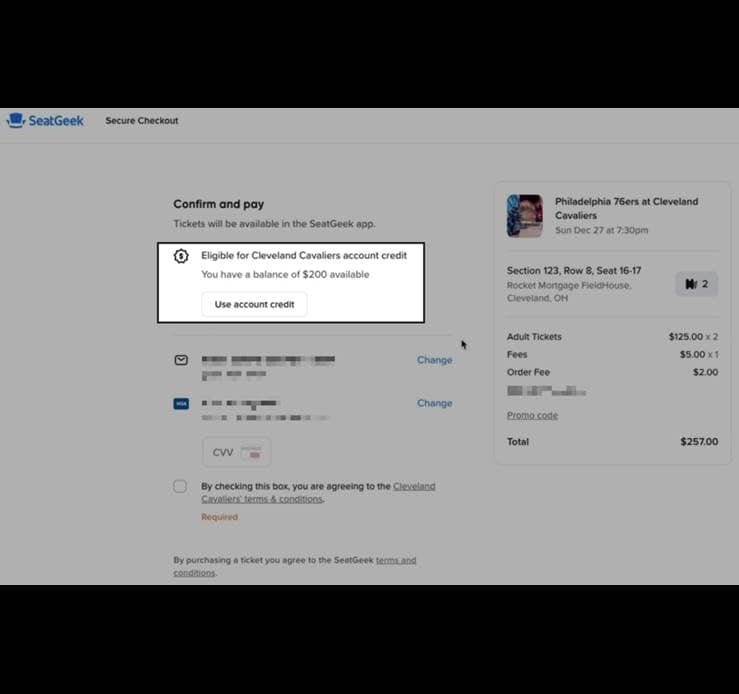Click the 76ers at Cavaliers event thumbnail
This screenshot has height=694, width=739.
[x=525, y=216]
